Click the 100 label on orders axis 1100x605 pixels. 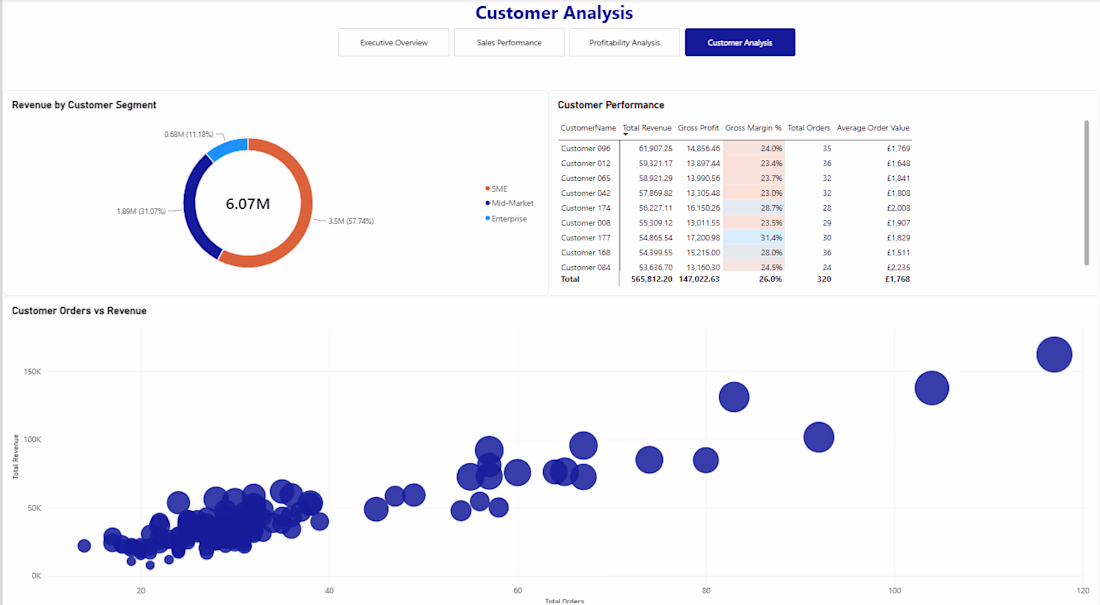[894, 590]
